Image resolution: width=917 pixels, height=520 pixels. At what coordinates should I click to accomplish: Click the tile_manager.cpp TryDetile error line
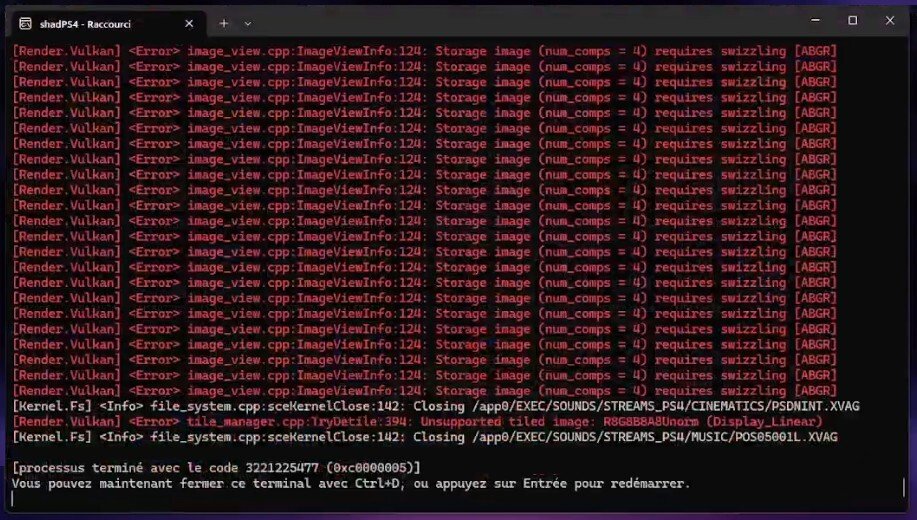[418, 422]
